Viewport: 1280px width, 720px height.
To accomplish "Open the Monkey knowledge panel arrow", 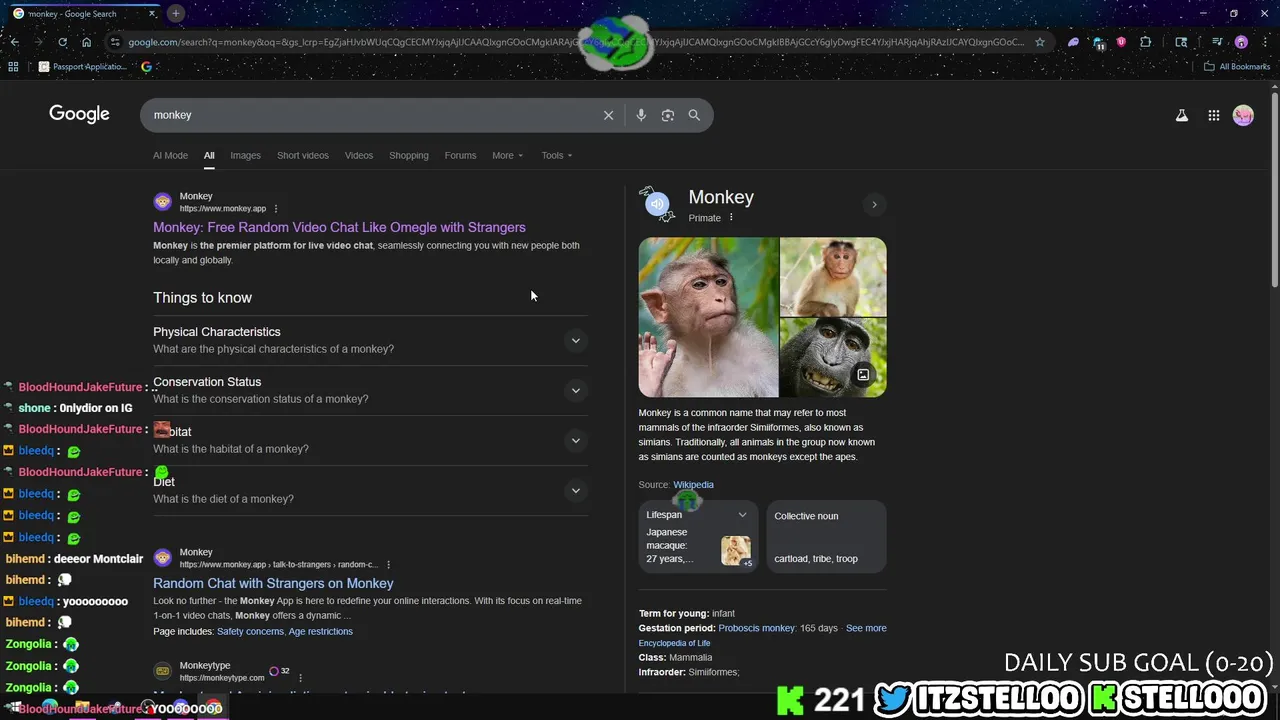I will (x=874, y=205).
